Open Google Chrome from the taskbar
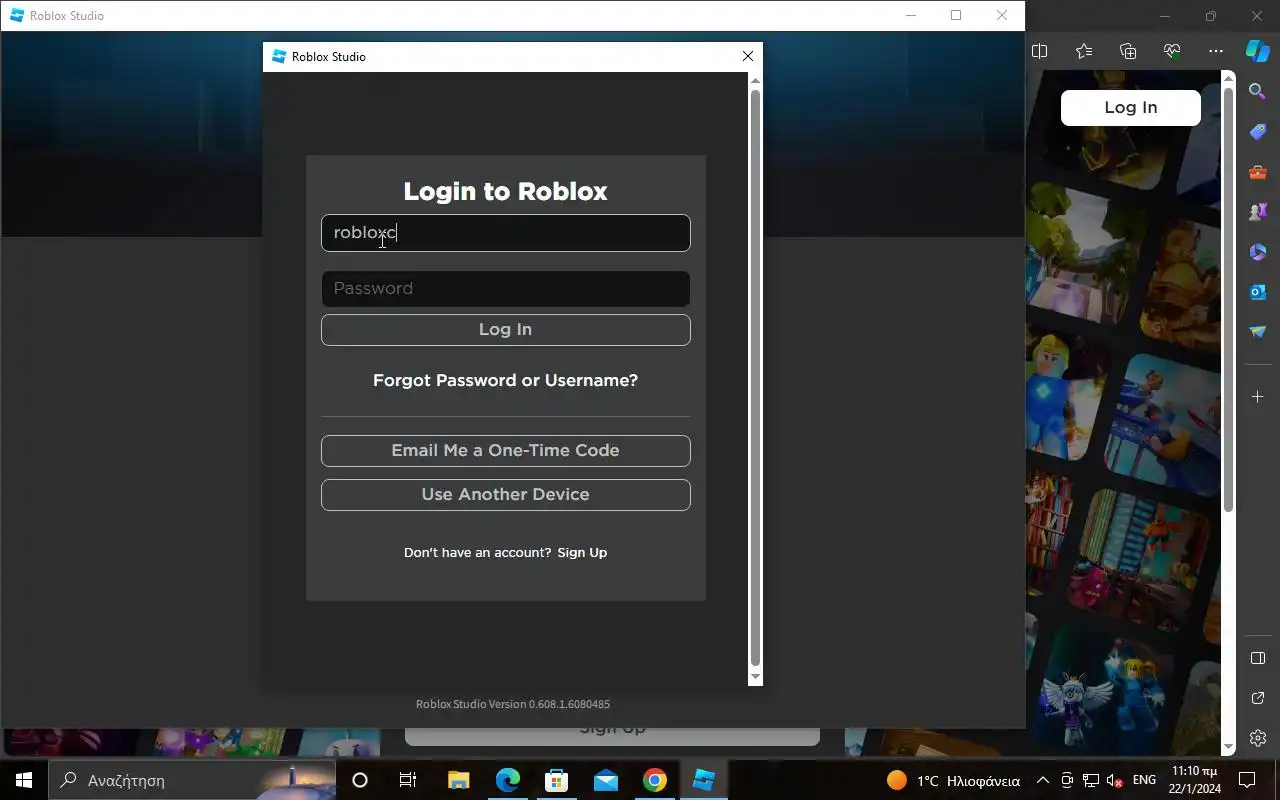 [655, 780]
